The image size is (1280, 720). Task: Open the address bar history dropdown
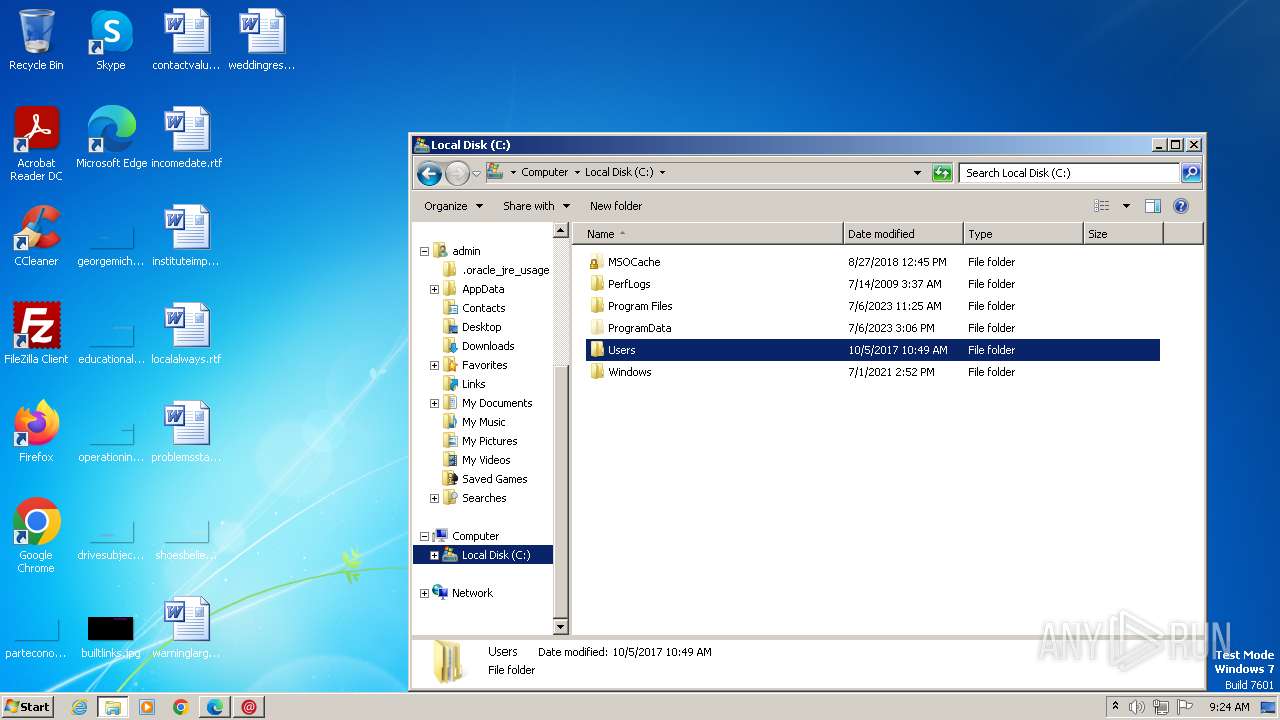coord(917,173)
